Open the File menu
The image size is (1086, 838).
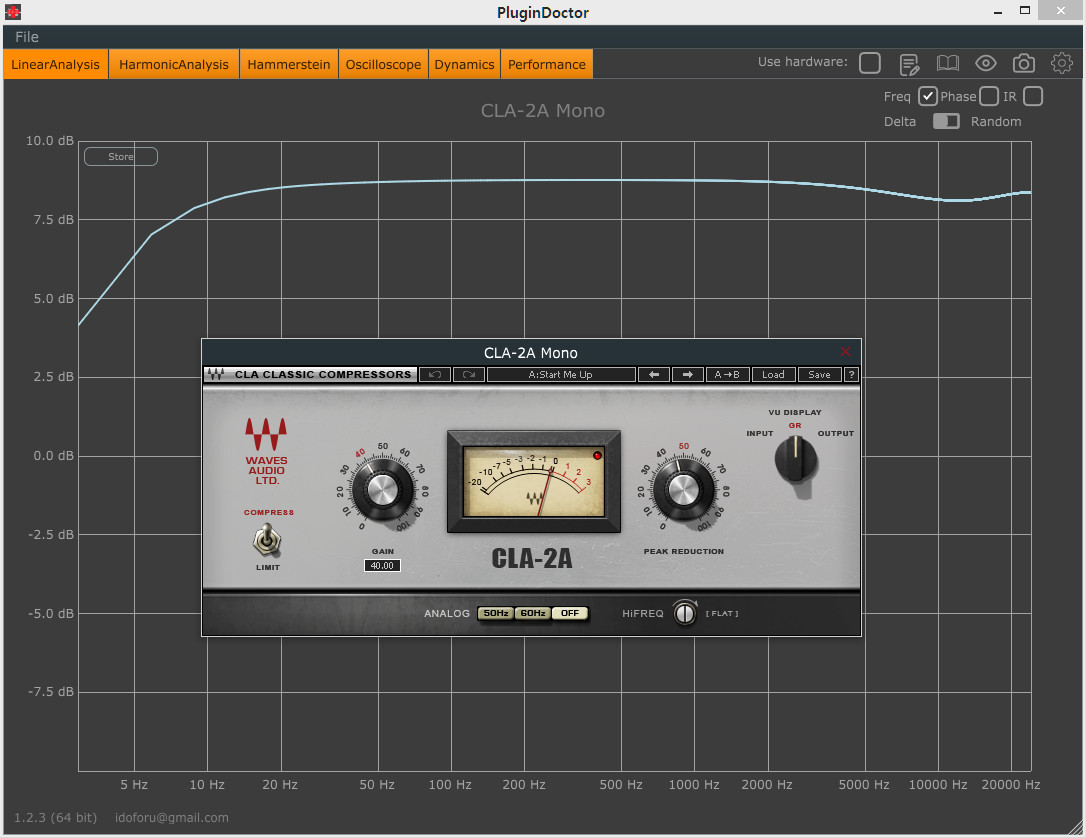[27, 37]
